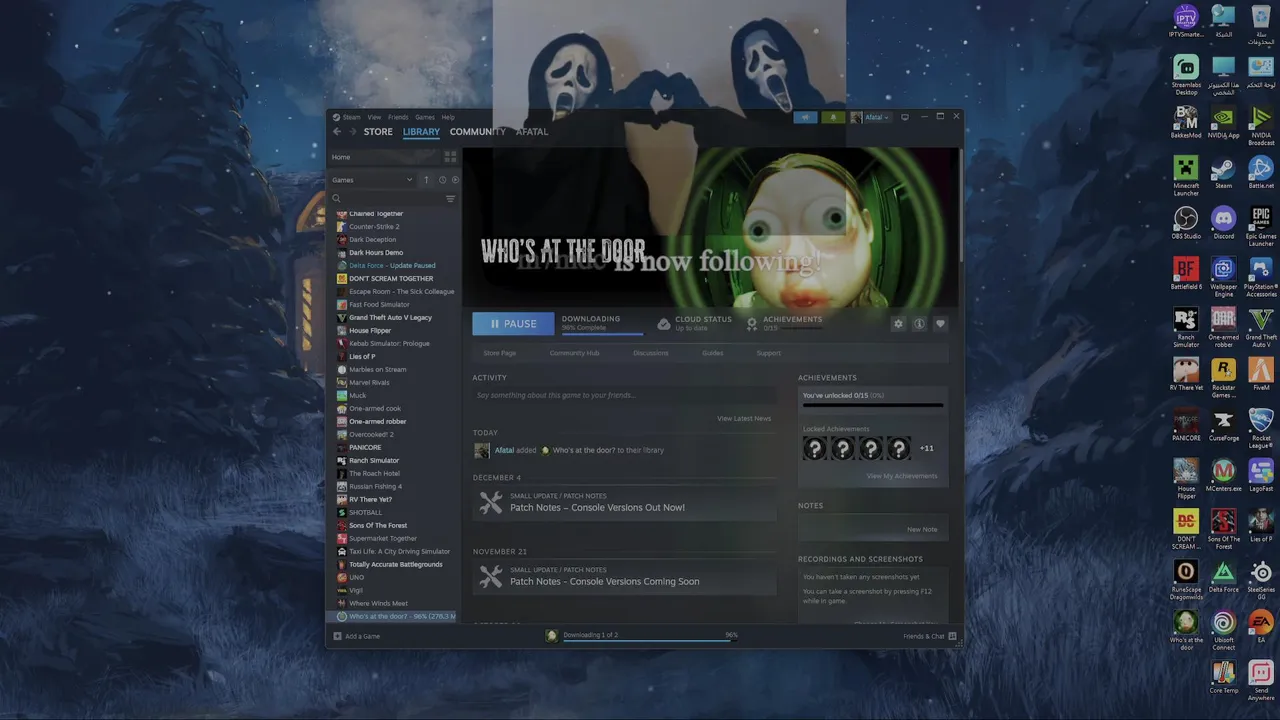1280x720 pixels.
Task: Show game info circle icon
Action: click(x=919, y=324)
